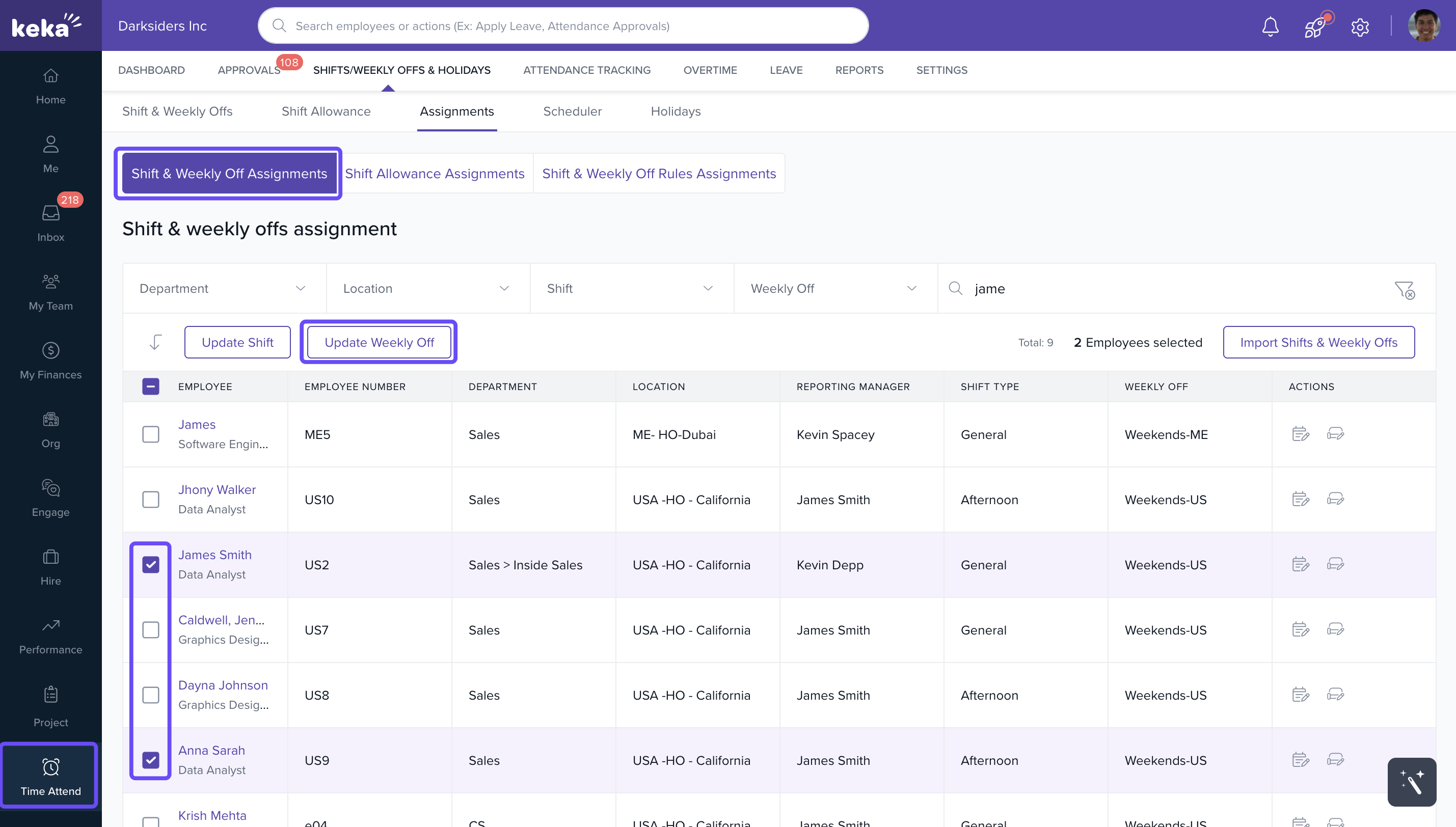Click the weekly off icon for Jhony Walker
The image size is (1456, 827).
[1335, 499]
